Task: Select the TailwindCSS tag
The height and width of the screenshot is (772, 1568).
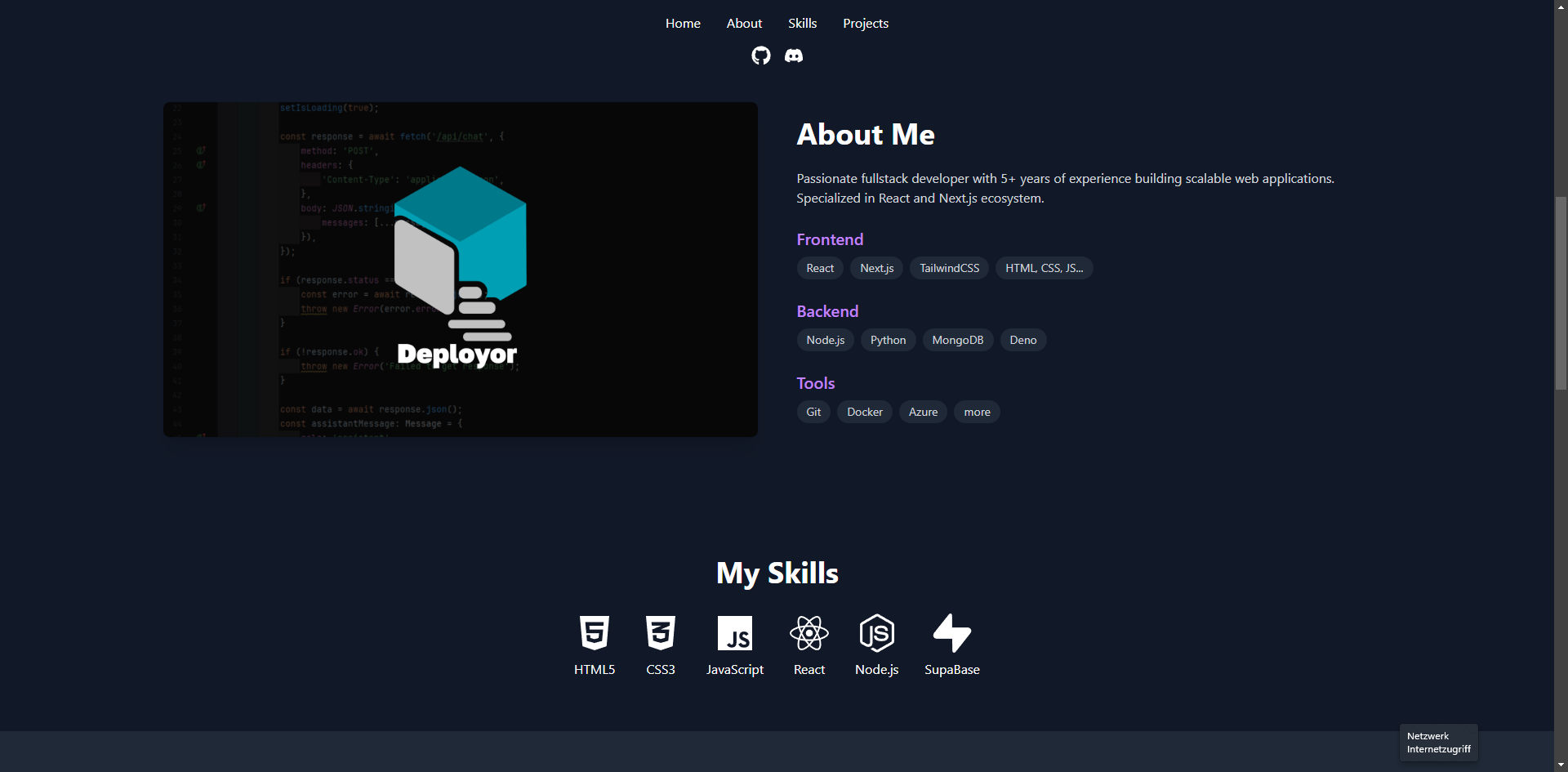Action: 950,268
